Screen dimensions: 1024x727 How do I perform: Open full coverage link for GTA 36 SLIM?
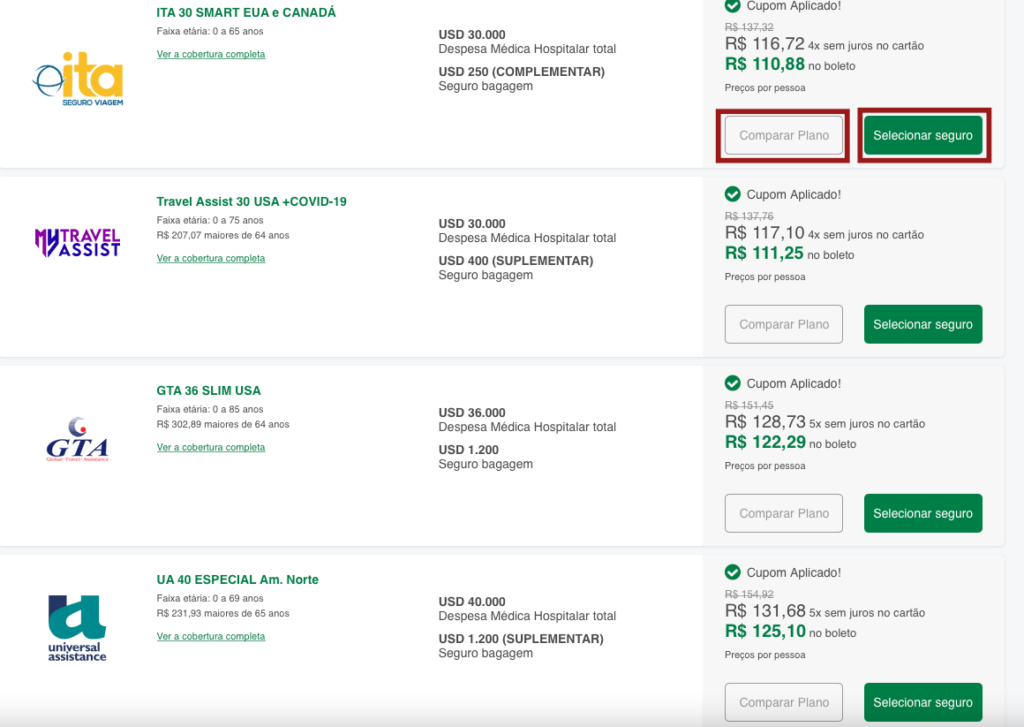click(x=211, y=447)
